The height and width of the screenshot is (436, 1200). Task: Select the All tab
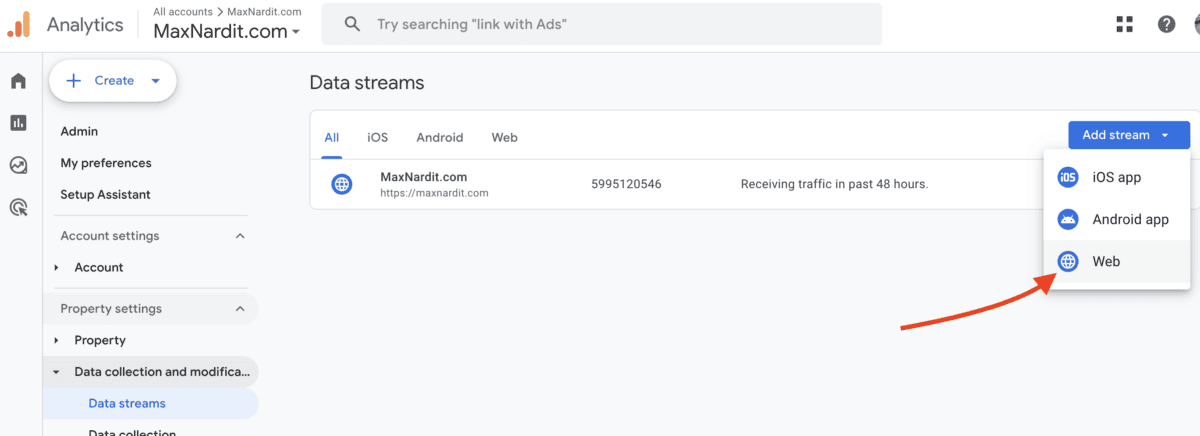click(x=332, y=138)
